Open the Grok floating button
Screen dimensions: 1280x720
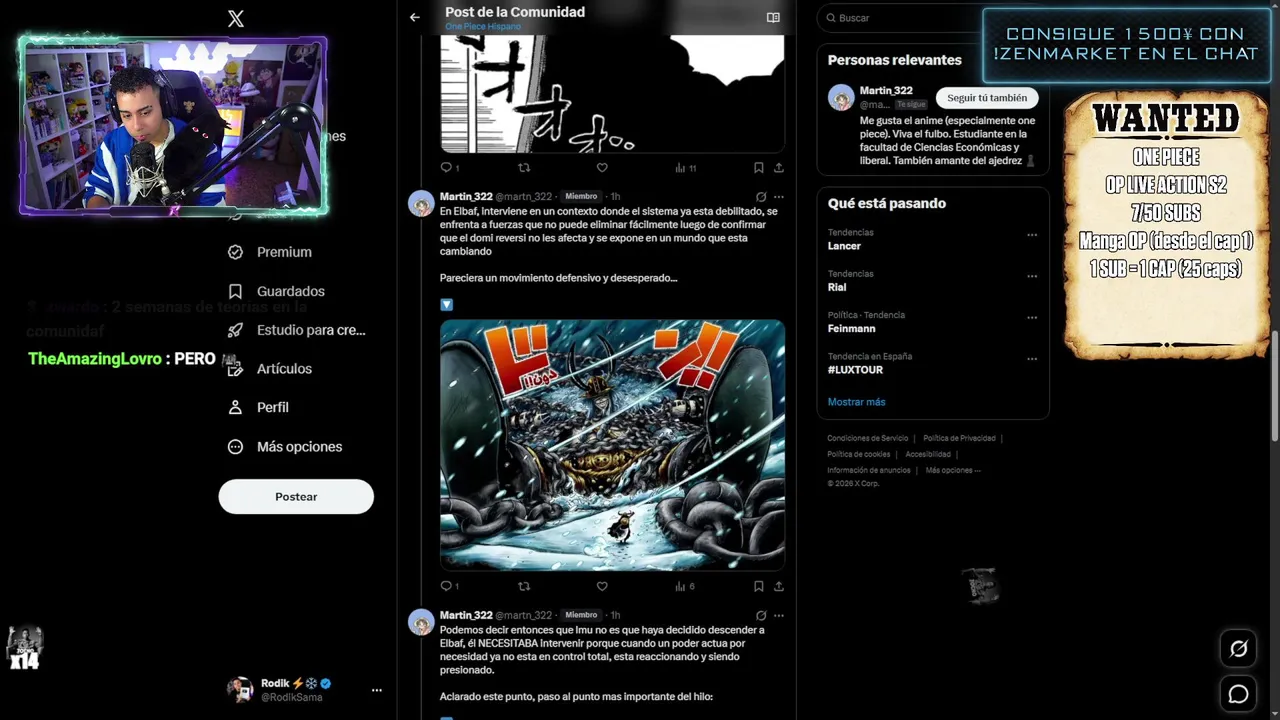[x=1238, y=649]
